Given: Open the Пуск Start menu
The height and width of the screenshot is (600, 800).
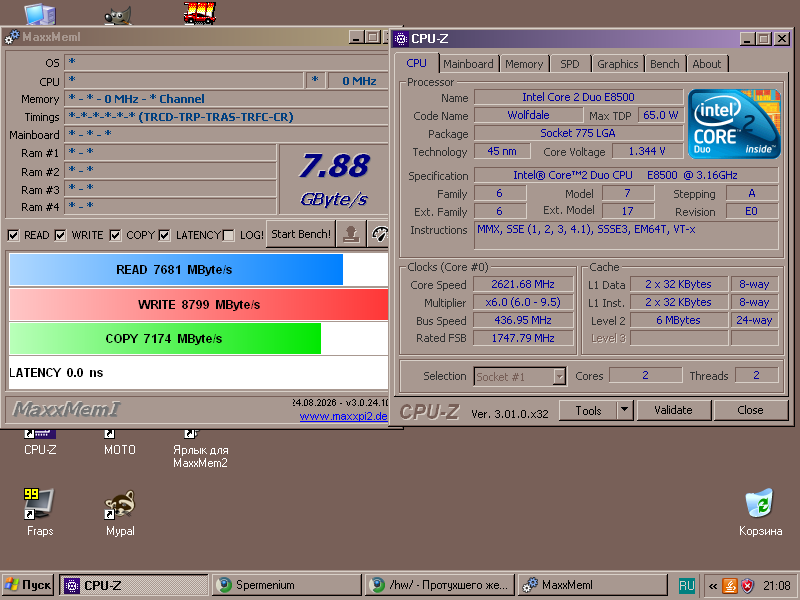Looking at the screenshot, I should tap(29, 585).
